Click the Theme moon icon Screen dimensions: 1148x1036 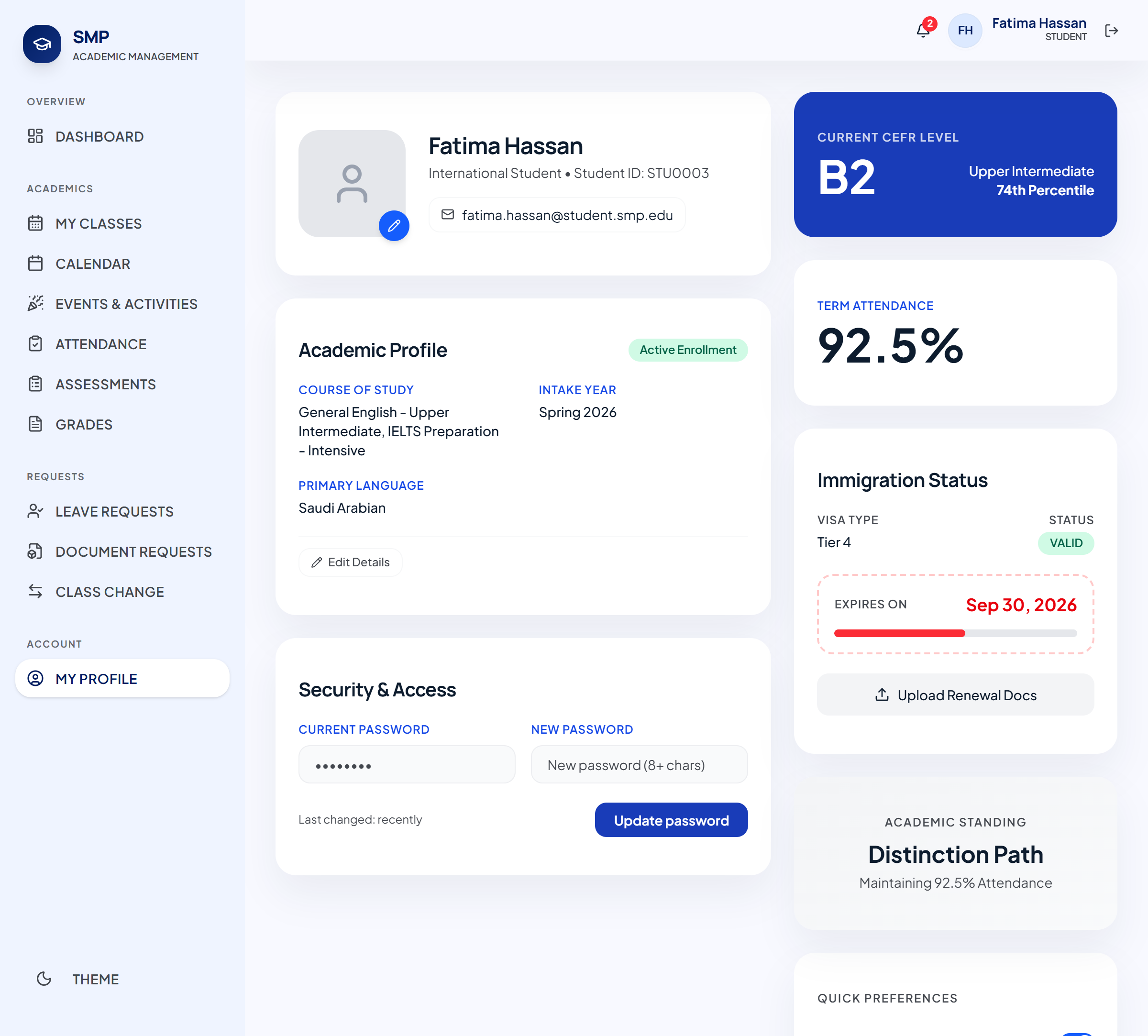(44, 979)
